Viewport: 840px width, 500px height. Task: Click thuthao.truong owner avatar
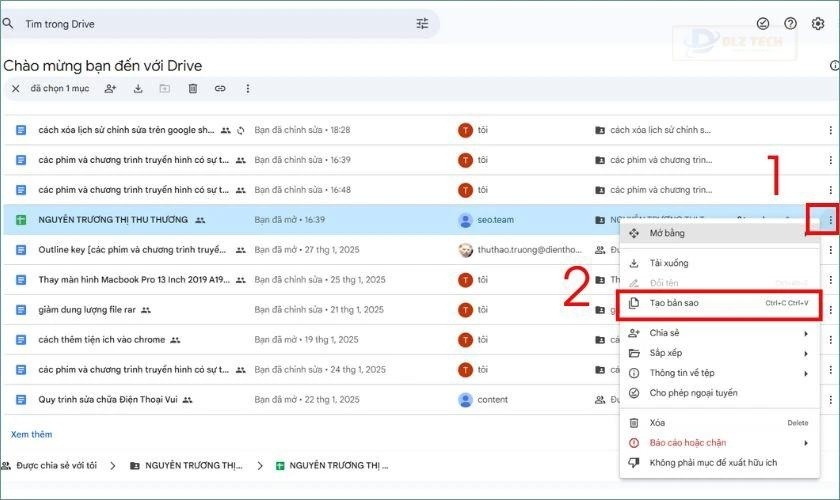click(466, 250)
